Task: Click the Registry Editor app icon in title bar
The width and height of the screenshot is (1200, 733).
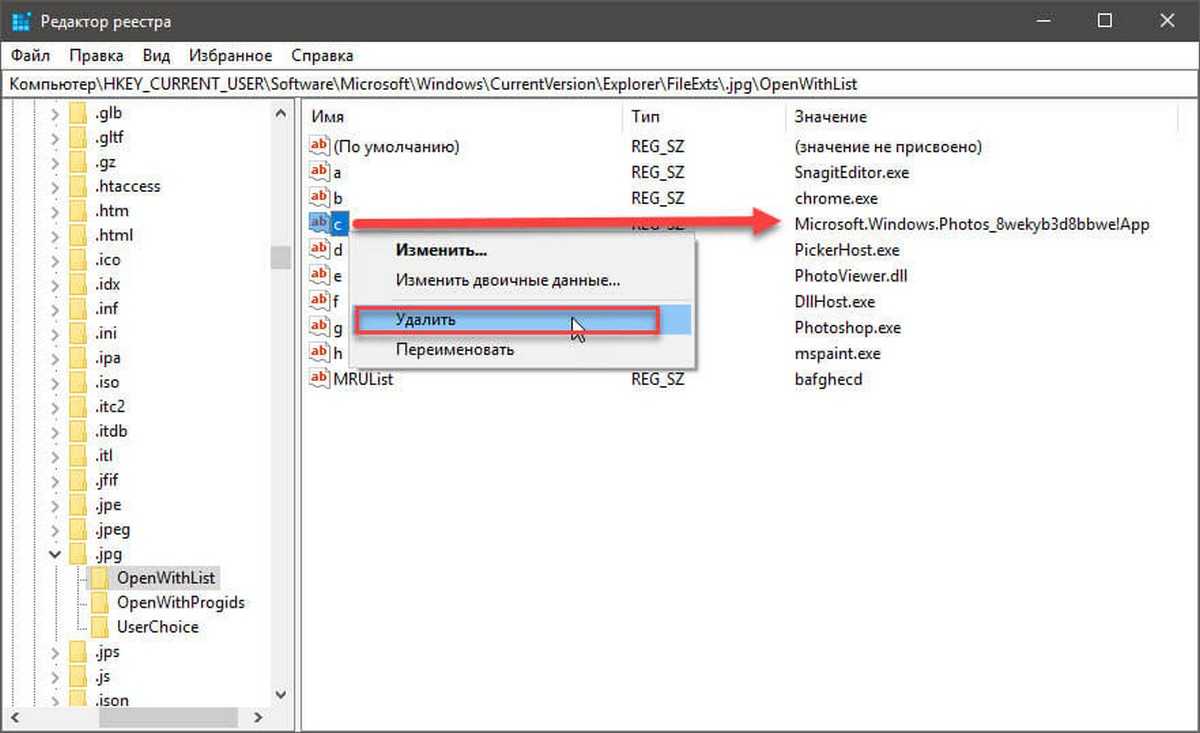Action: pos(22,22)
